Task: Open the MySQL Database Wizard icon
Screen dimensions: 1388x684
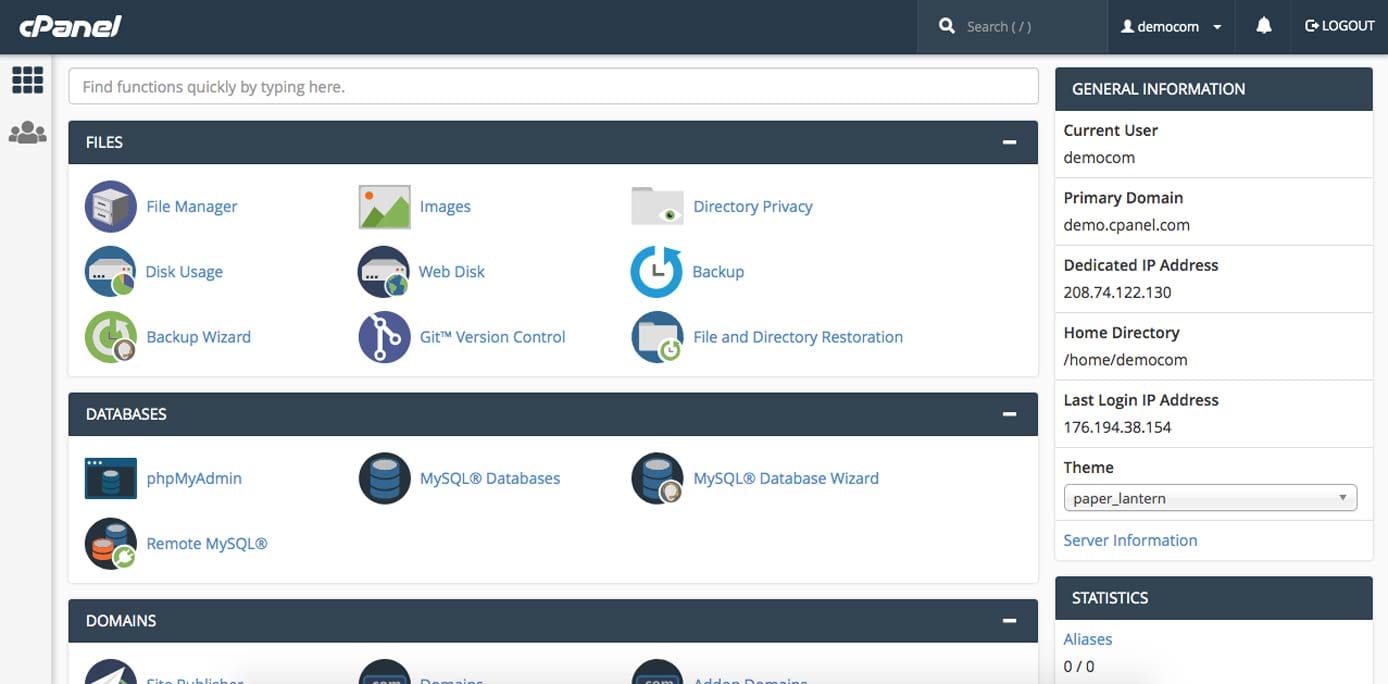Action: pos(657,478)
